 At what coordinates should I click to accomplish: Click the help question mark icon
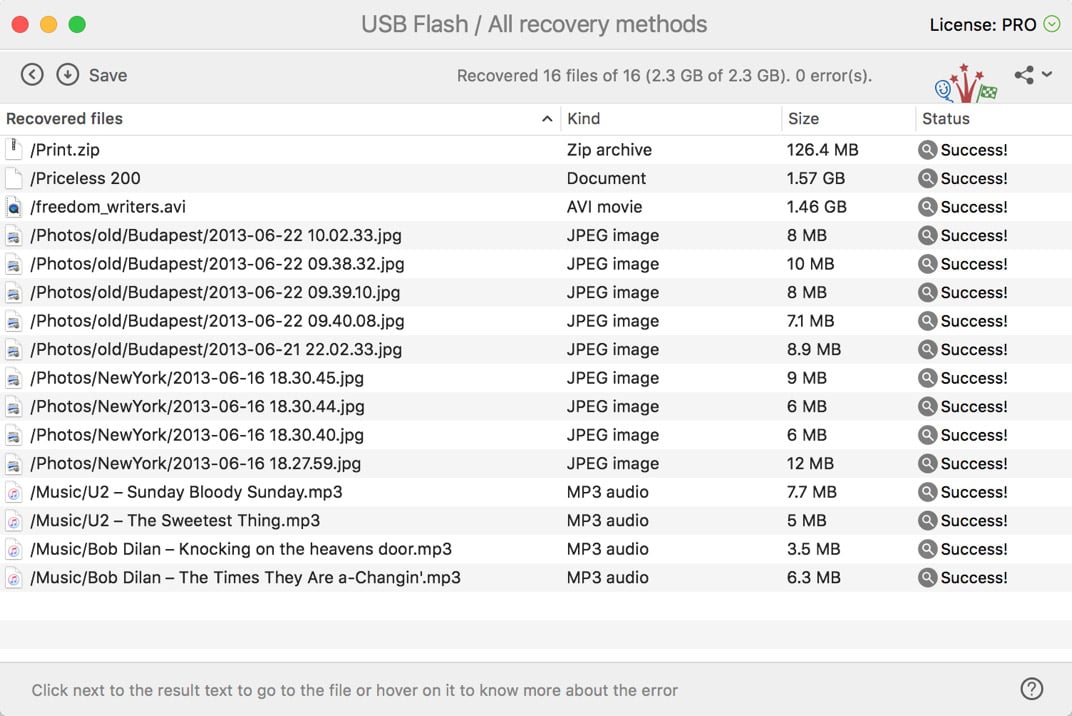click(x=1031, y=688)
